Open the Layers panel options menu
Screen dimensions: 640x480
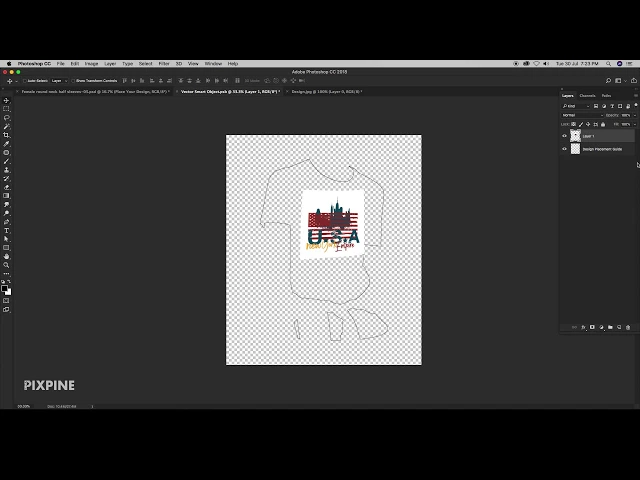pos(636,96)
